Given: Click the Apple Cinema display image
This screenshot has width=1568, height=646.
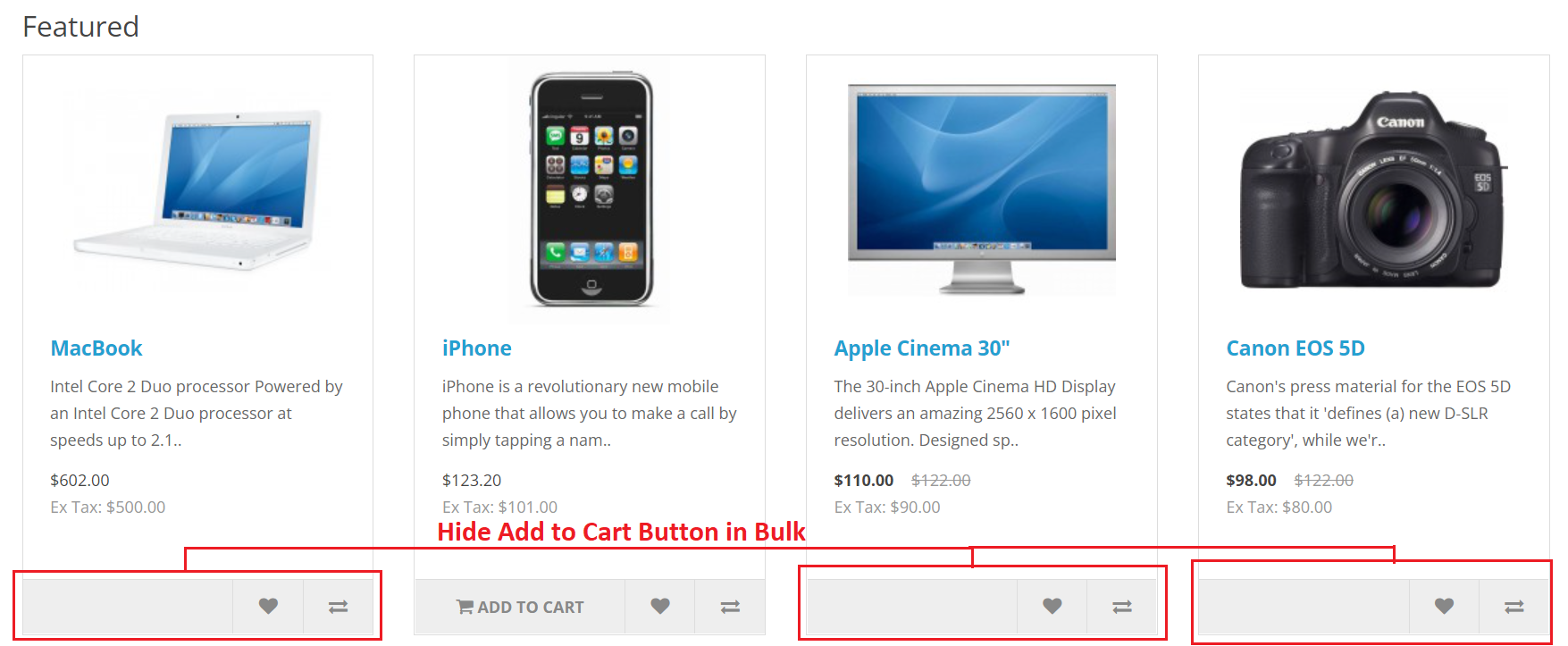Looking at the screenshot, I should [x=982, y=189].
